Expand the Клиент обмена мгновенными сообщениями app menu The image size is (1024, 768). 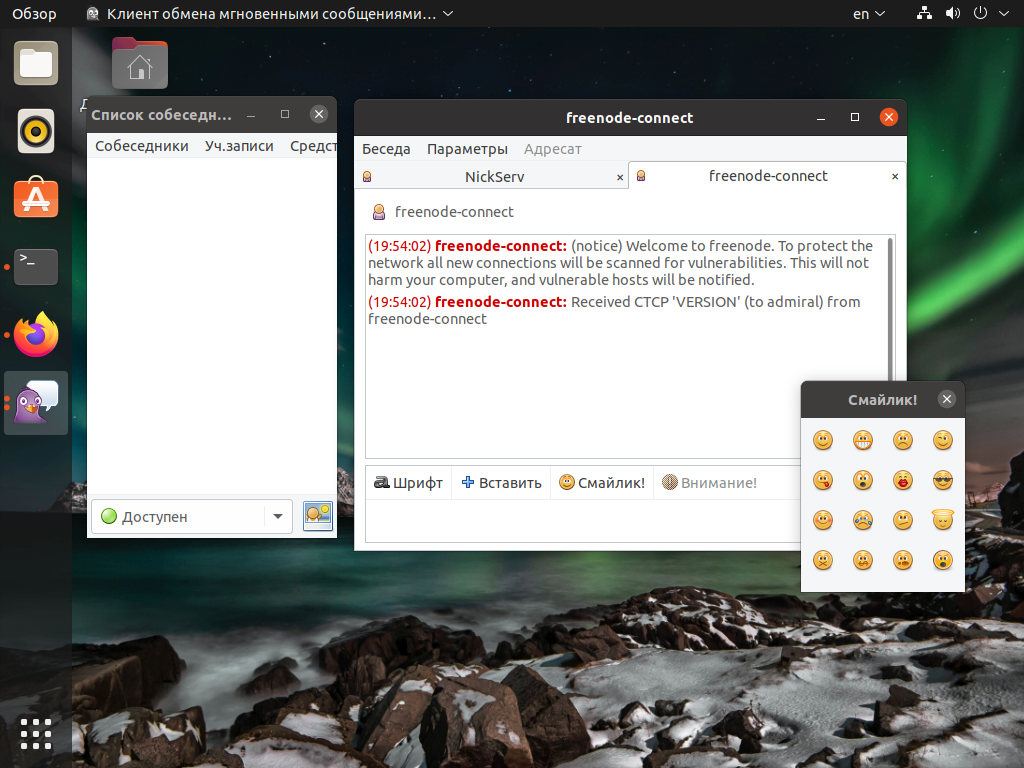(x=270, y=14)
